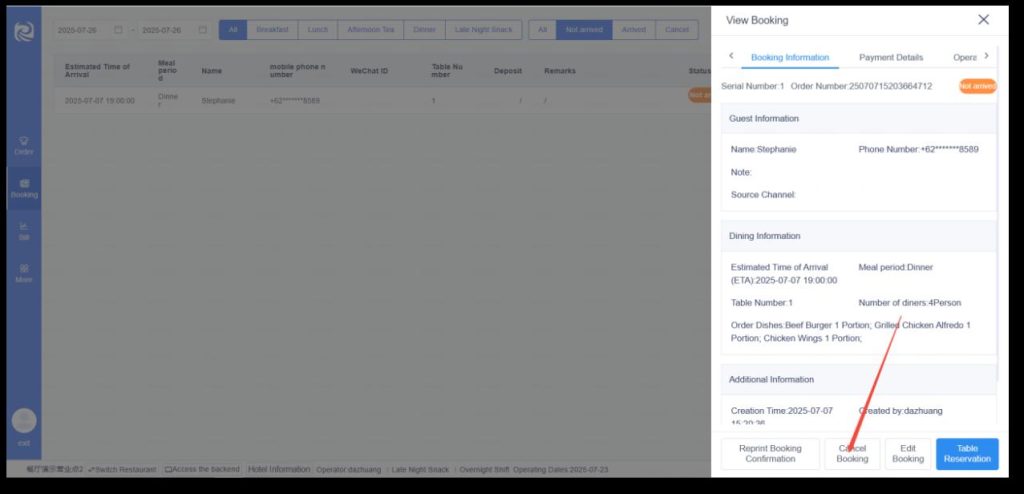This screenshot has height=494, width=1024.
Task: Click the Table Reservation button
Action: point(967,453)
